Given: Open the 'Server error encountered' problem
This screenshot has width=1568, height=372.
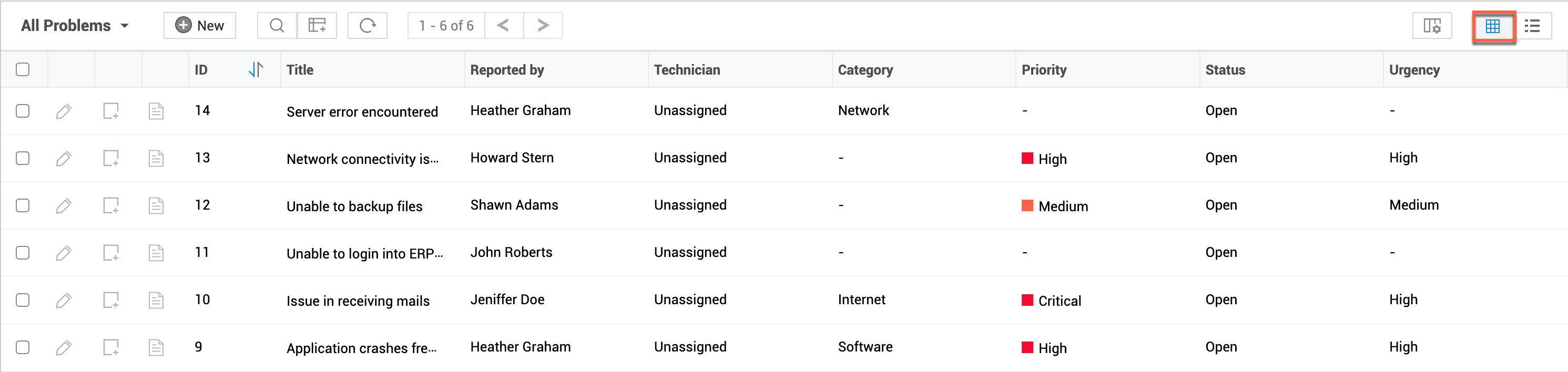Looking at the screenshot, I should [362, 112].
